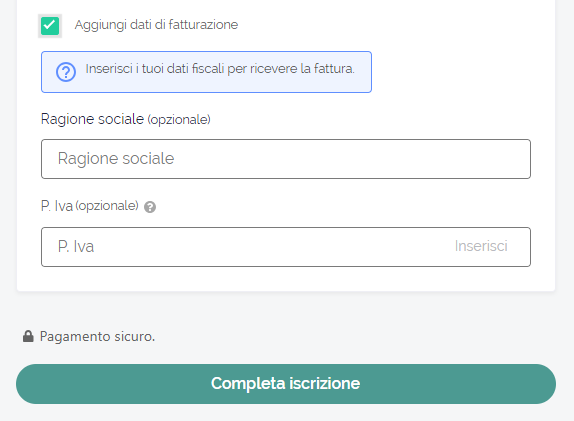
Task: Click (opzionale) text next to P. Iva
Action: [107, 206]
